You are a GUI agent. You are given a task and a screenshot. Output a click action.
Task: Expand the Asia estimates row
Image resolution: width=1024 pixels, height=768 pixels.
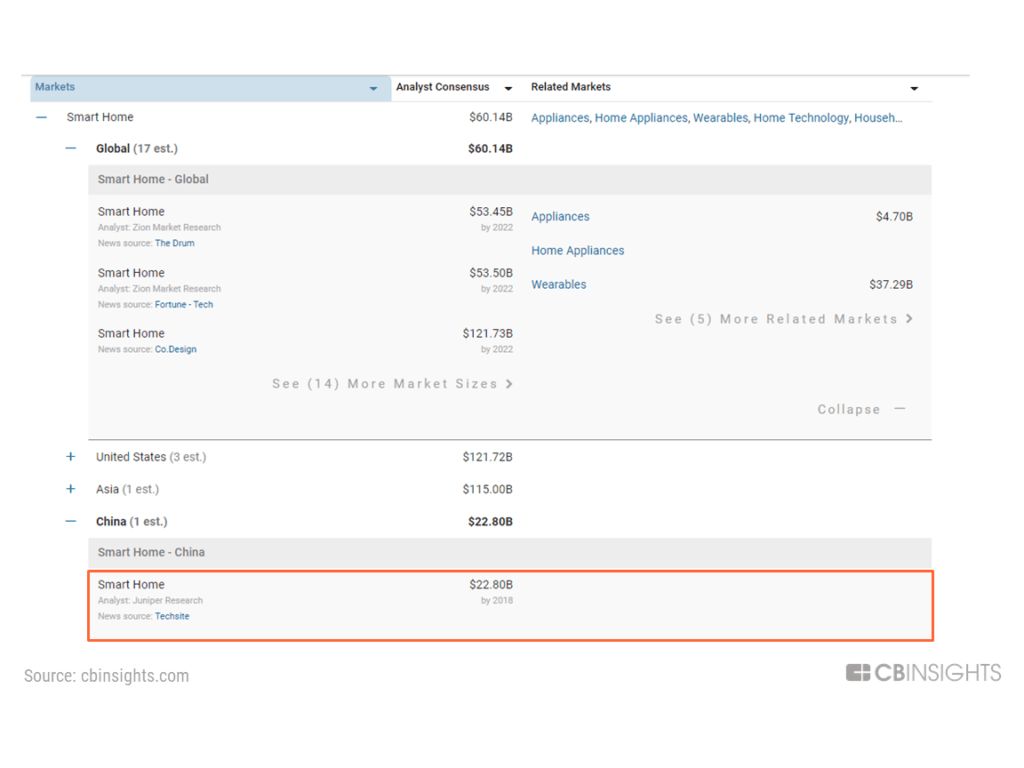pos(70,489)
